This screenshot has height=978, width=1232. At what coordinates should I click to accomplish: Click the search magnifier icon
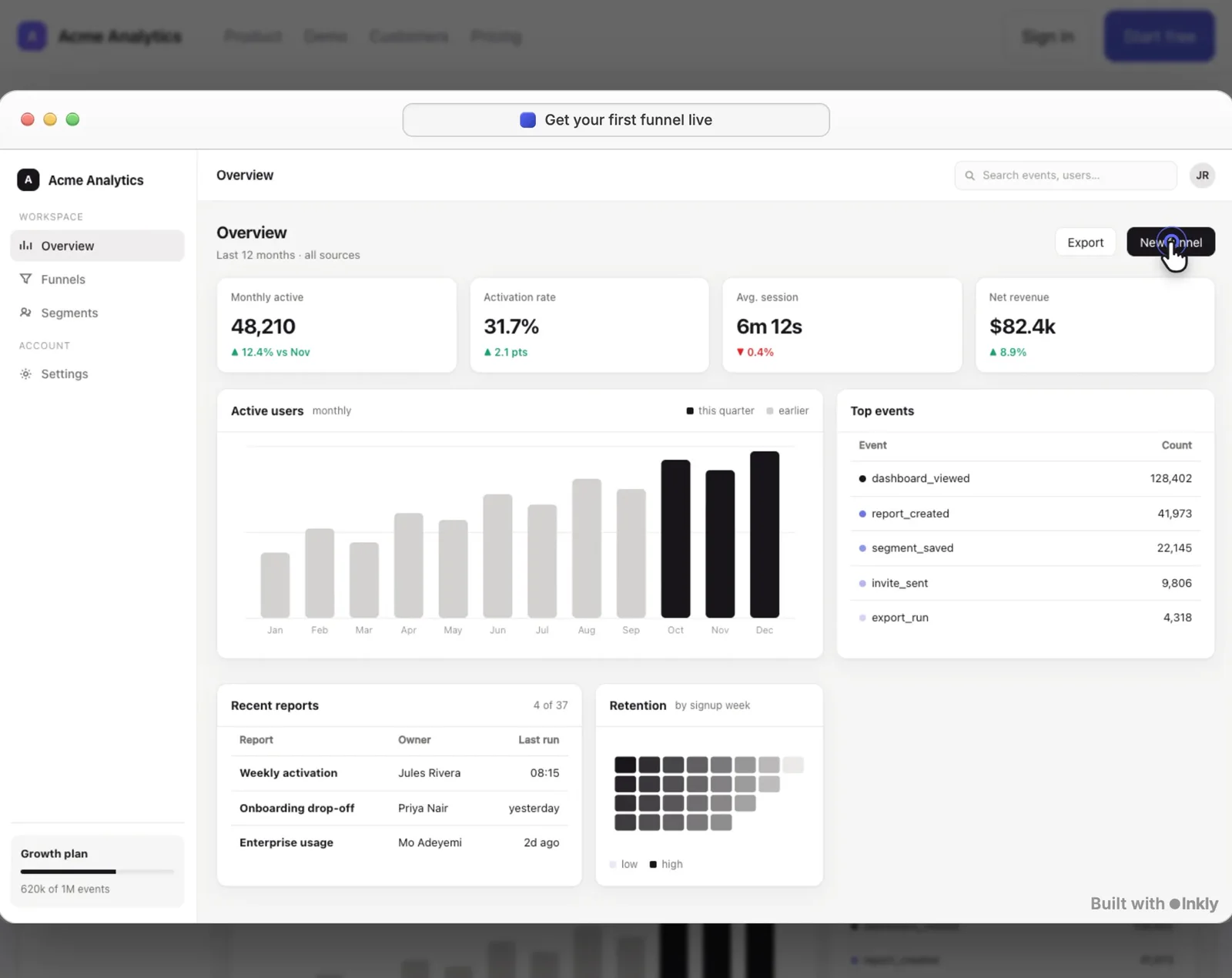click(x=970, y=176)
